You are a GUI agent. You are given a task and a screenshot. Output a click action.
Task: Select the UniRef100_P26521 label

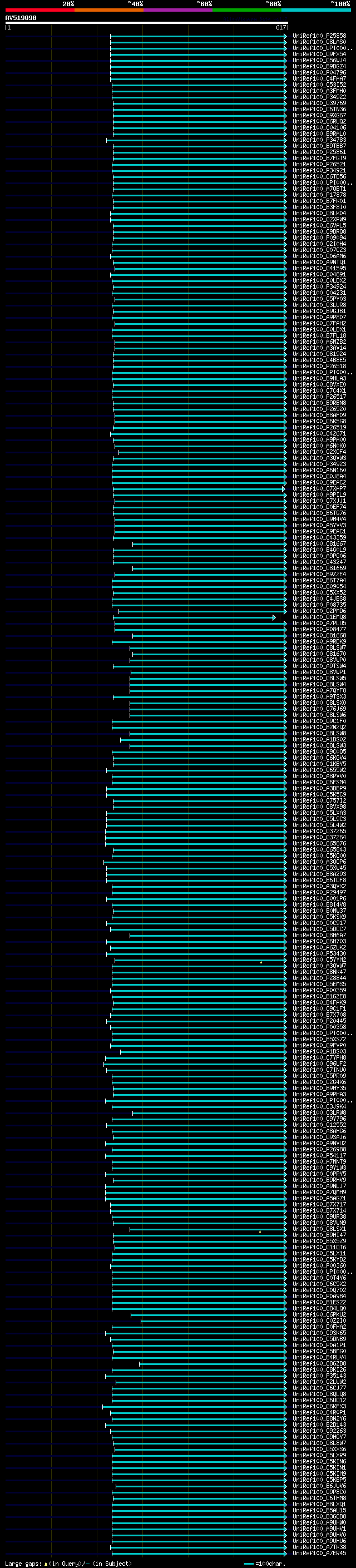click(x=319, y=164)
